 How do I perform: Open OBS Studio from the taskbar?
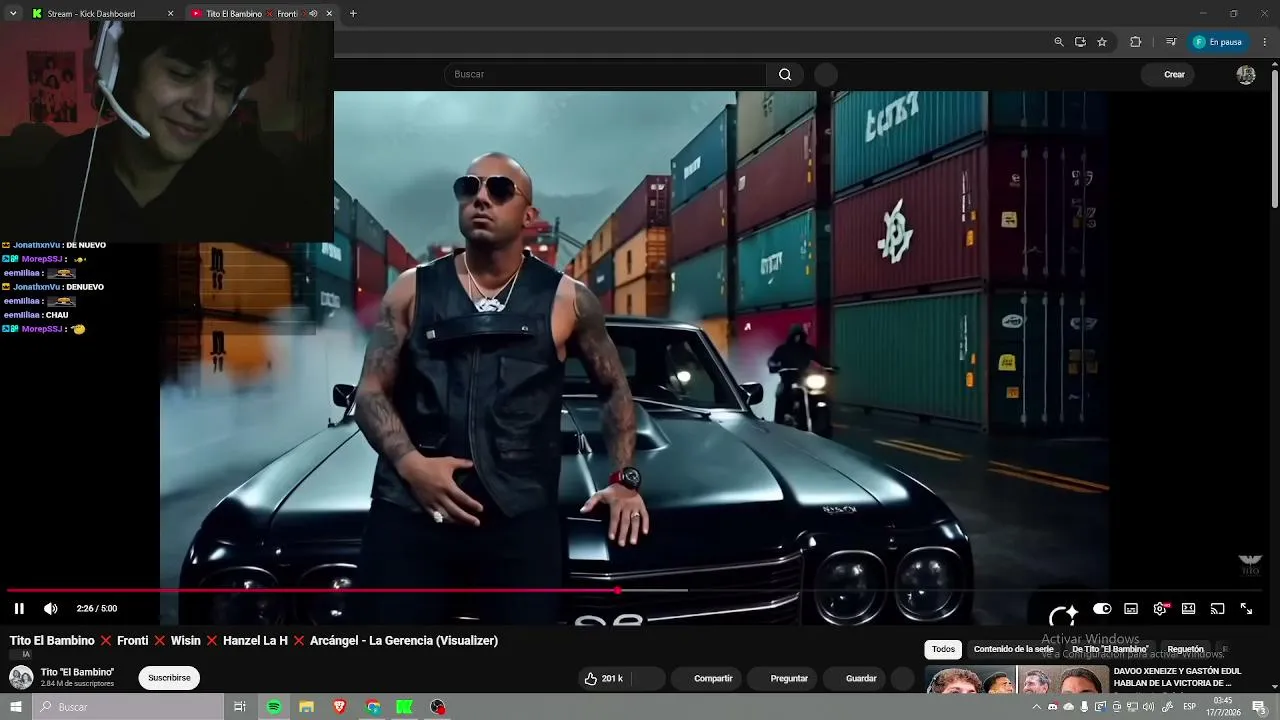click(438, 707)
